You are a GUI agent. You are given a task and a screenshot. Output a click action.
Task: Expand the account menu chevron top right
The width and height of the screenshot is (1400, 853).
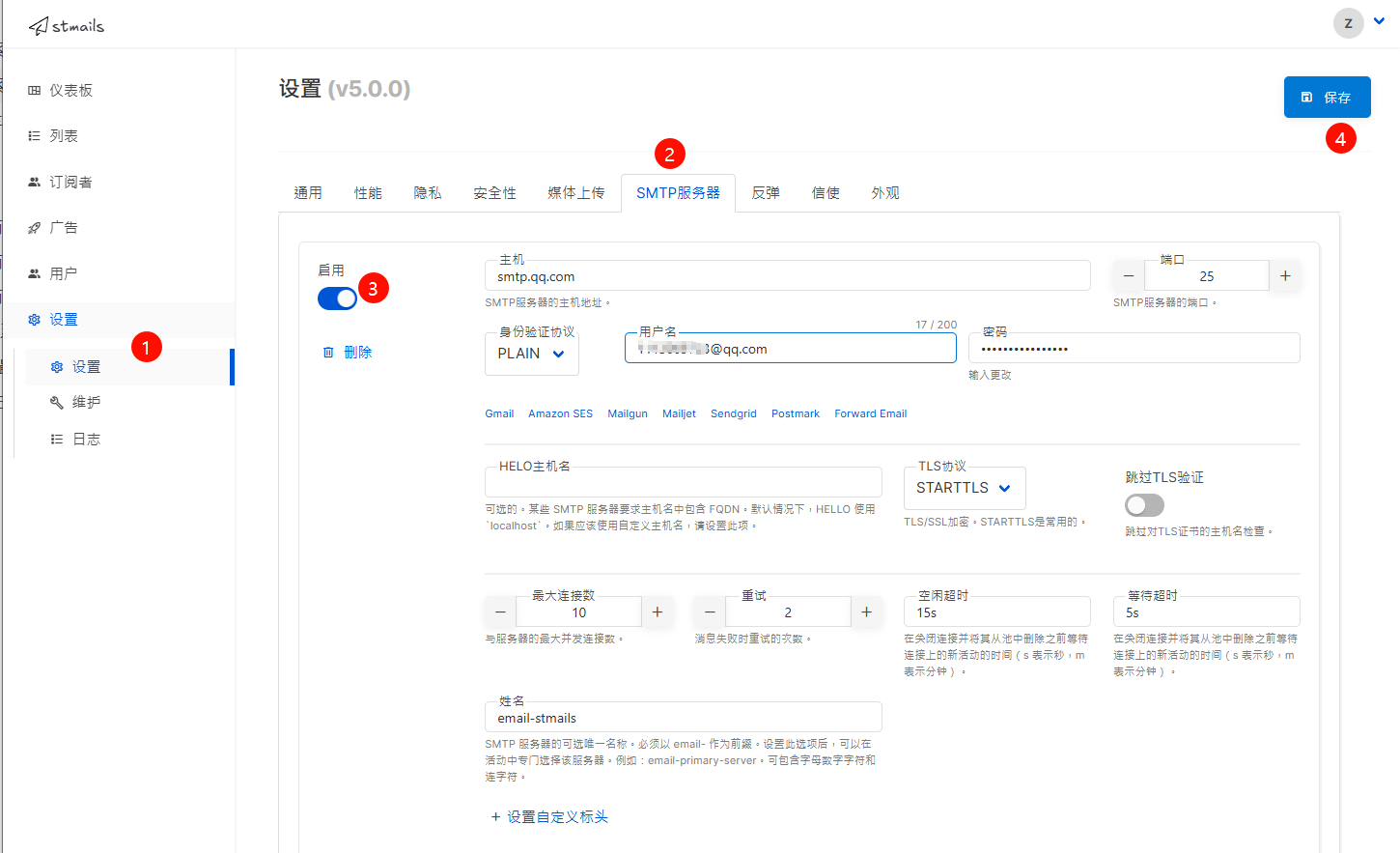pyautogui.click(x=1379, y=19)
